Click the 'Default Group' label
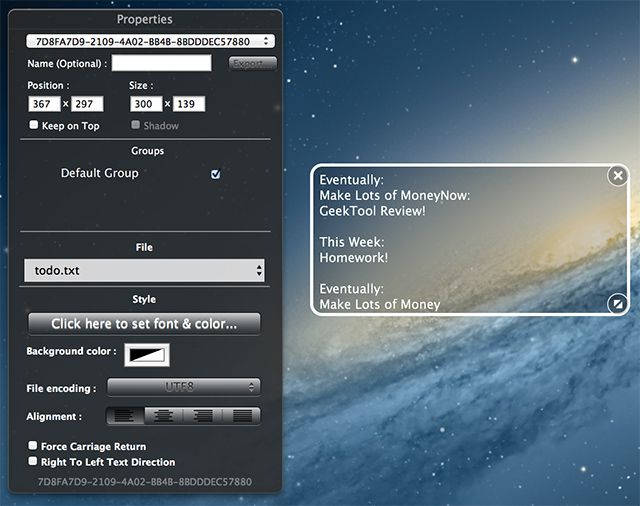The width and height of the screenshot is (640, 506). pyautogui.click(x=100, y=173)
